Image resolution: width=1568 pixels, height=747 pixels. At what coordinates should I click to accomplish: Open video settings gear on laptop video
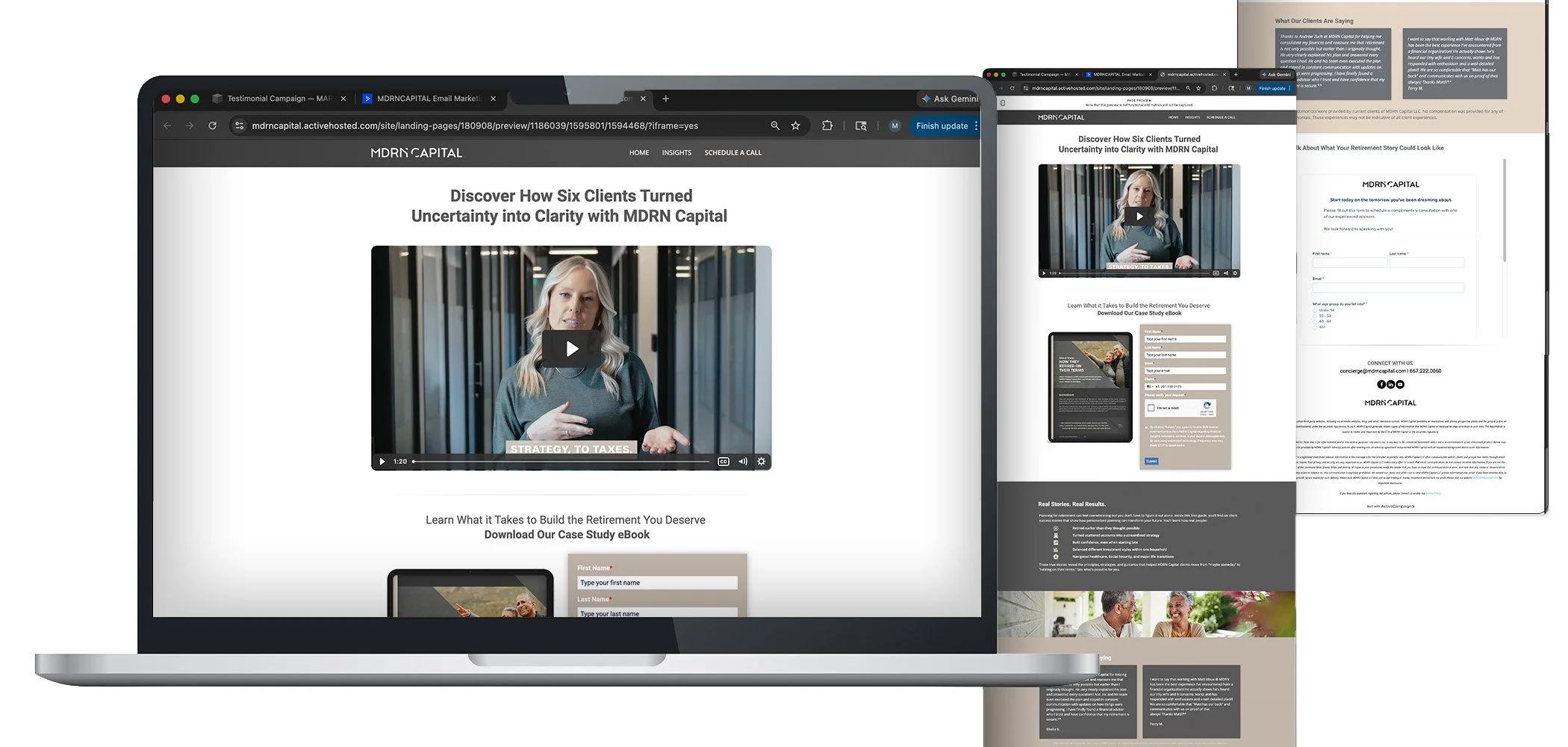coord(762,462)
